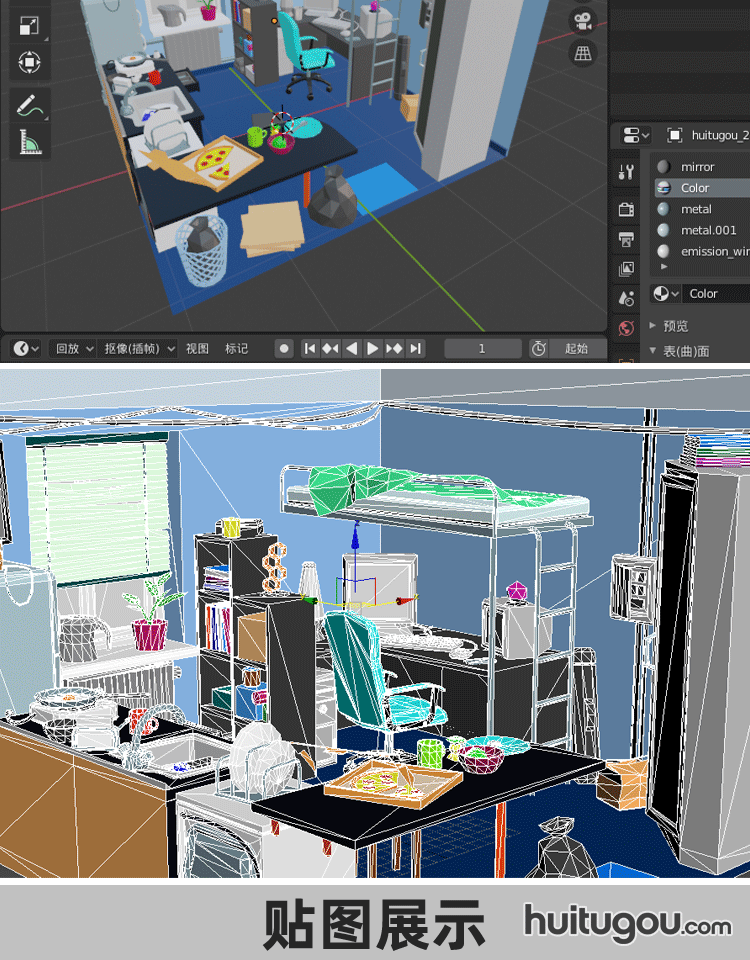Play the animation in reverse
Viewport: 750px width, 960px height.
[351, 348]
